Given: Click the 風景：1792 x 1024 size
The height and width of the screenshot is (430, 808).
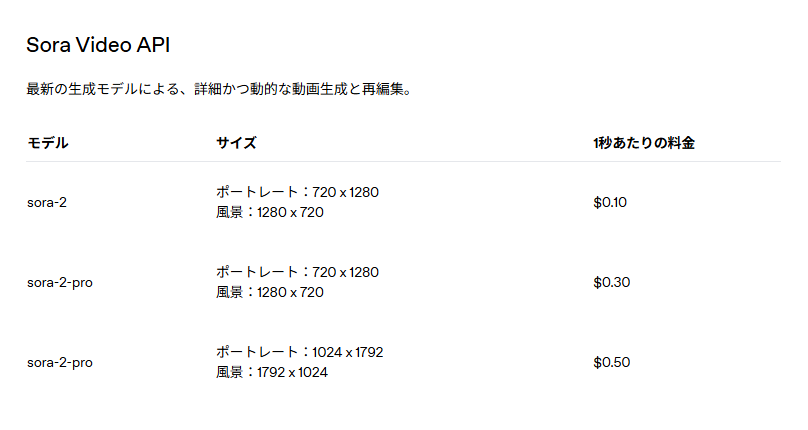Looking at the screenshot, I should tap(272, 372).
